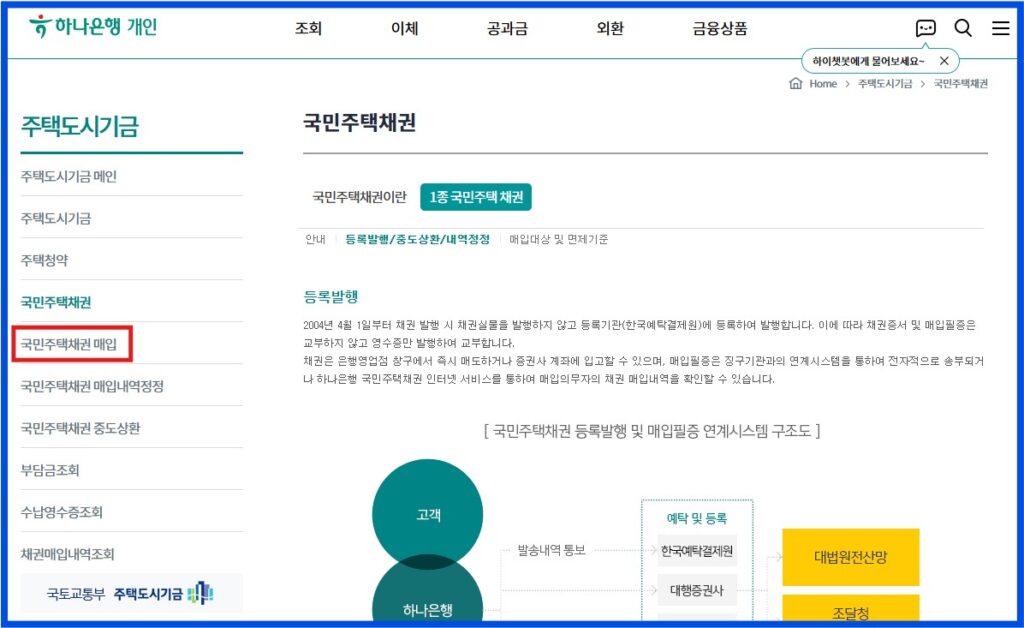Image resolution: width=1024 pixels, height=628 pixels.
Task: Open 국민주택채권 매입 sidebar item
Action: tap(69, 344)
